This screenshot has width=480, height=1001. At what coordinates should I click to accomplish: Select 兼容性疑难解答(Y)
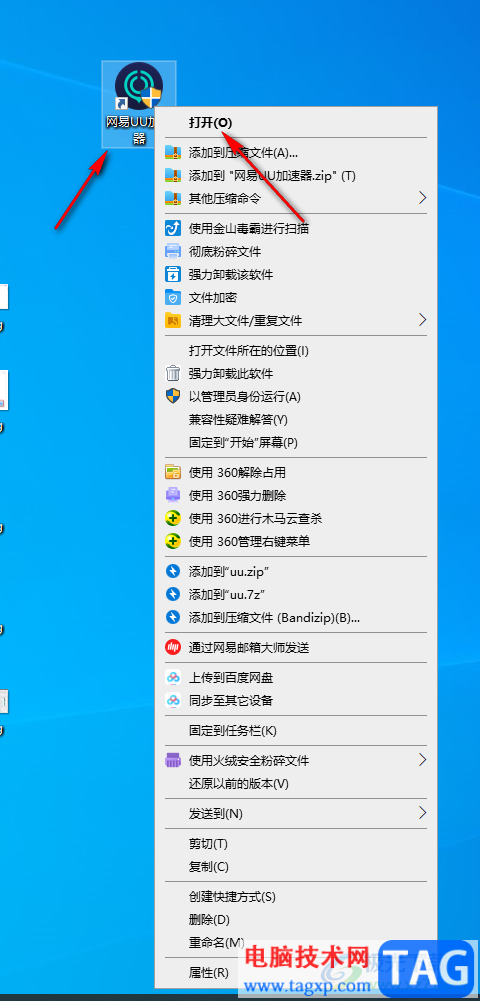pyautogui.click(x=296, y=419)
